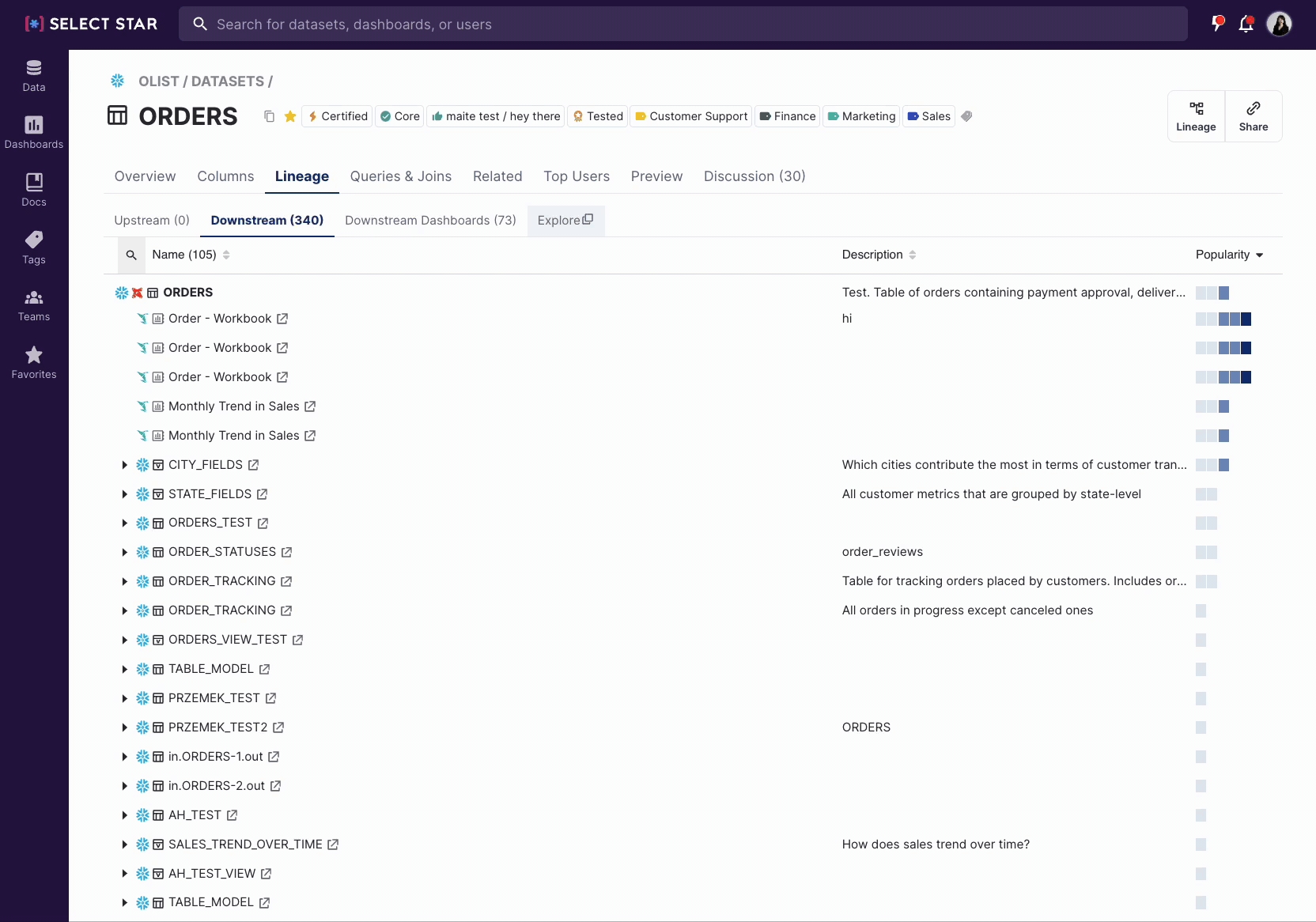Expand the CITY_FIELDS row

coord(124,465)
